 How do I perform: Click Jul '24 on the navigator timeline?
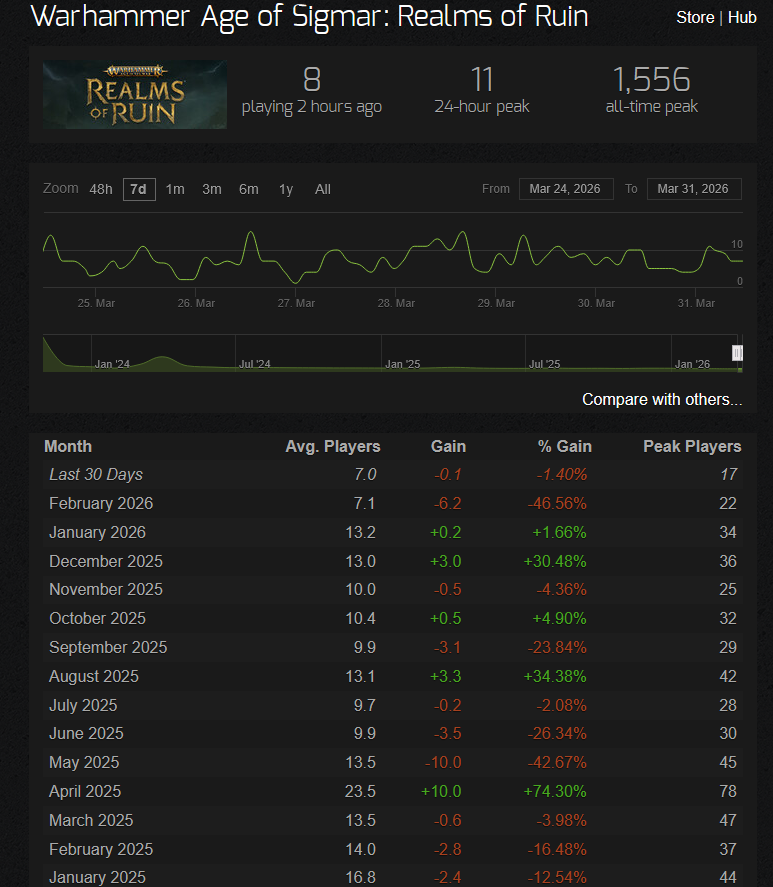pos(254,364)
